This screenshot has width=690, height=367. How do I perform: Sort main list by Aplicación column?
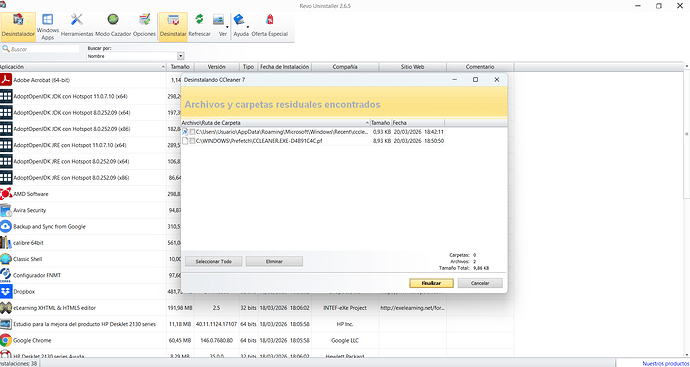[83, 67]
